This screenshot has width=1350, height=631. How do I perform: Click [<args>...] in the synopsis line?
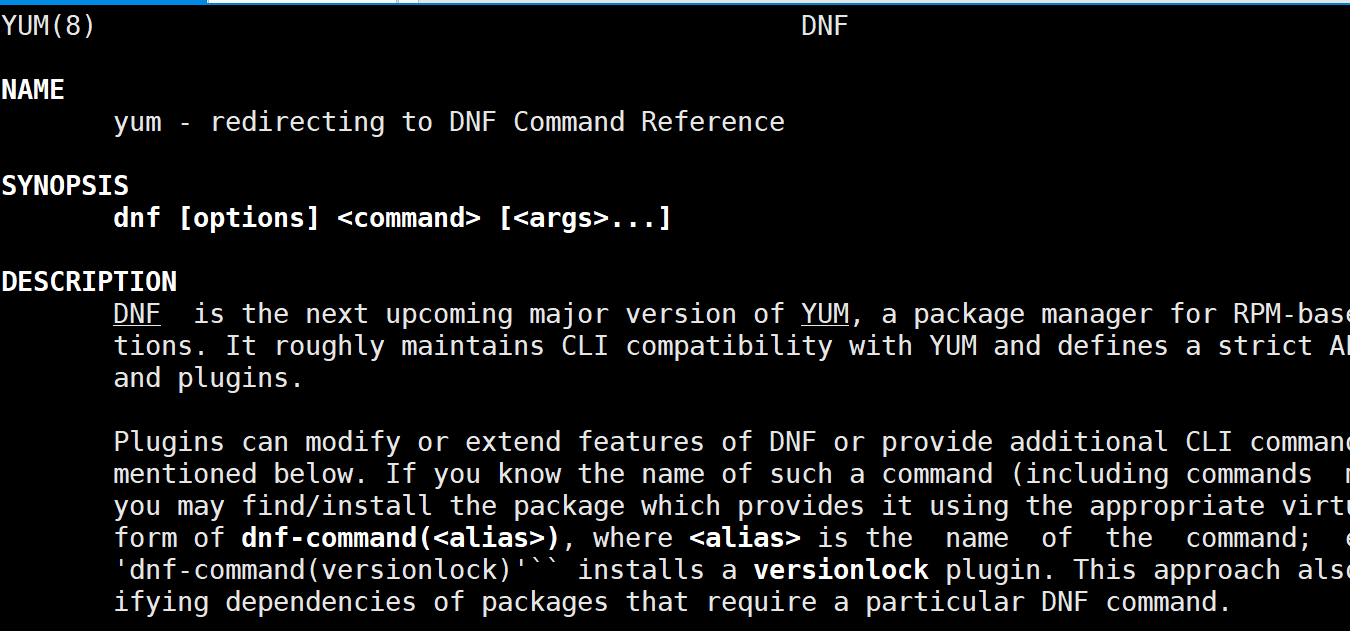click(x=585, y=218)
